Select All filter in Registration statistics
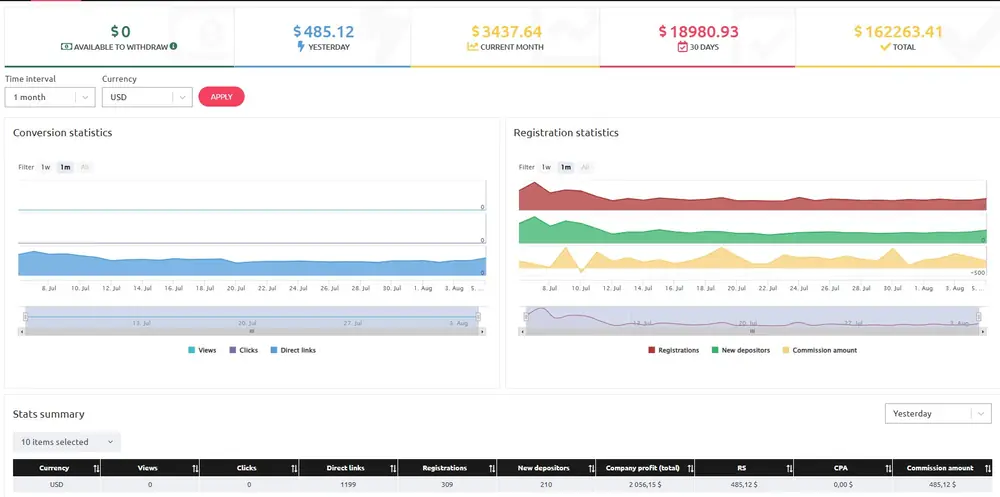This screenshot has height=497, width=1000. pos(585,167)
